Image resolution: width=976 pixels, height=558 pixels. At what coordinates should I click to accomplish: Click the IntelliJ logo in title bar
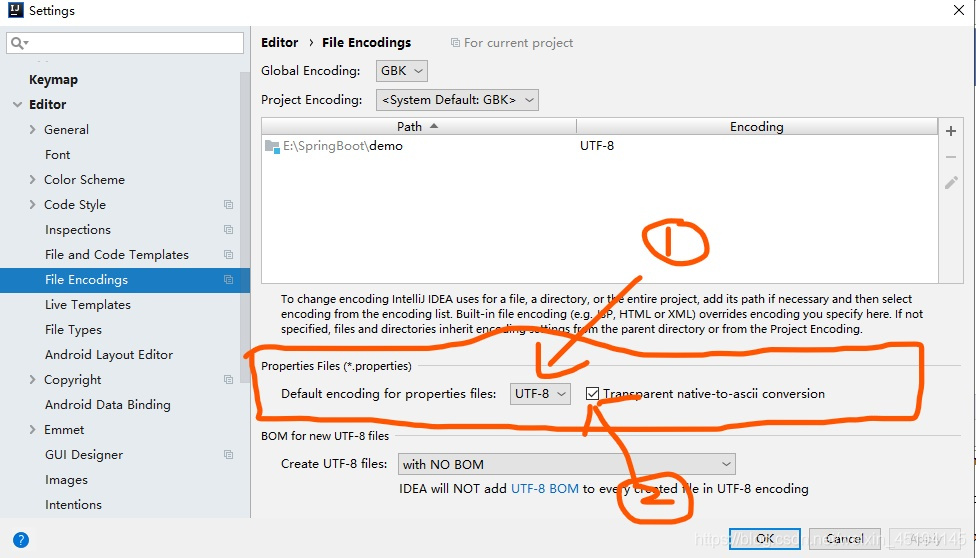coord(16,10)
